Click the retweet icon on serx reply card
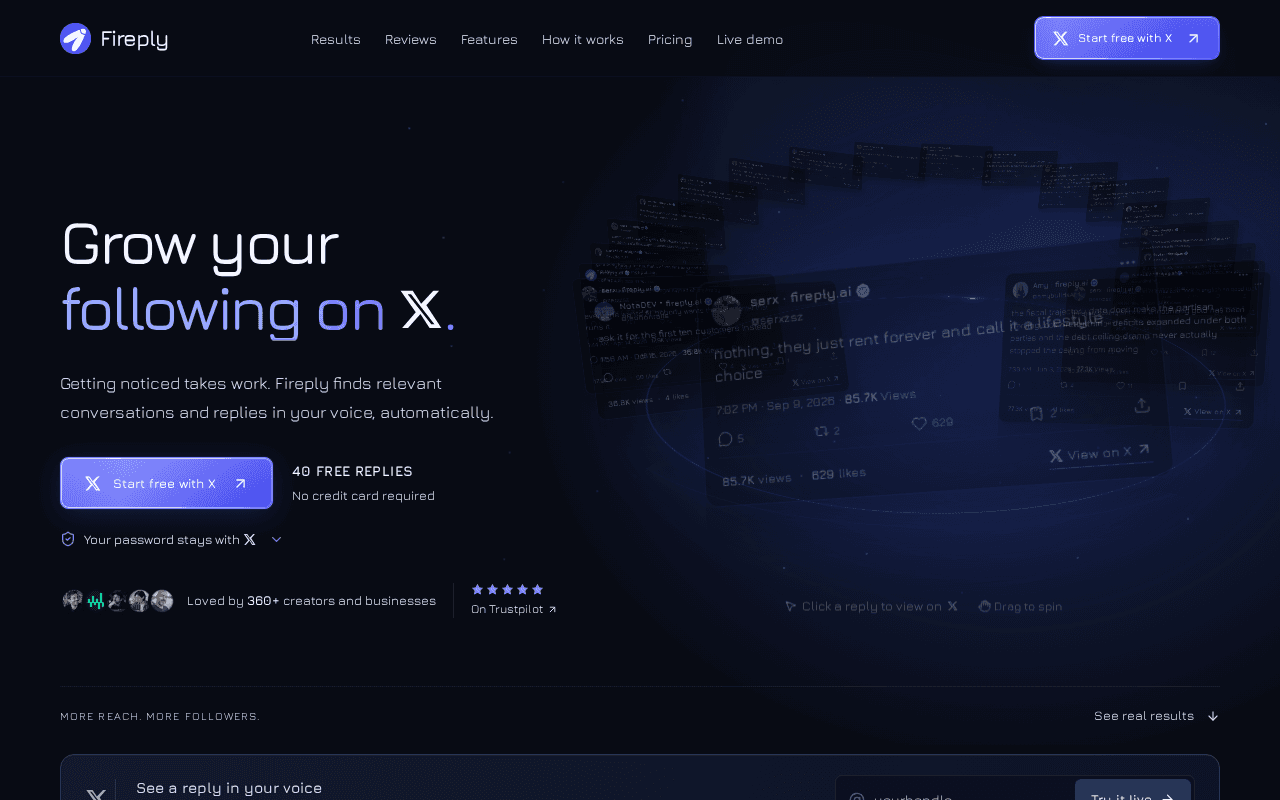This screenshot has width=1280, height=800. coord(822,431)
